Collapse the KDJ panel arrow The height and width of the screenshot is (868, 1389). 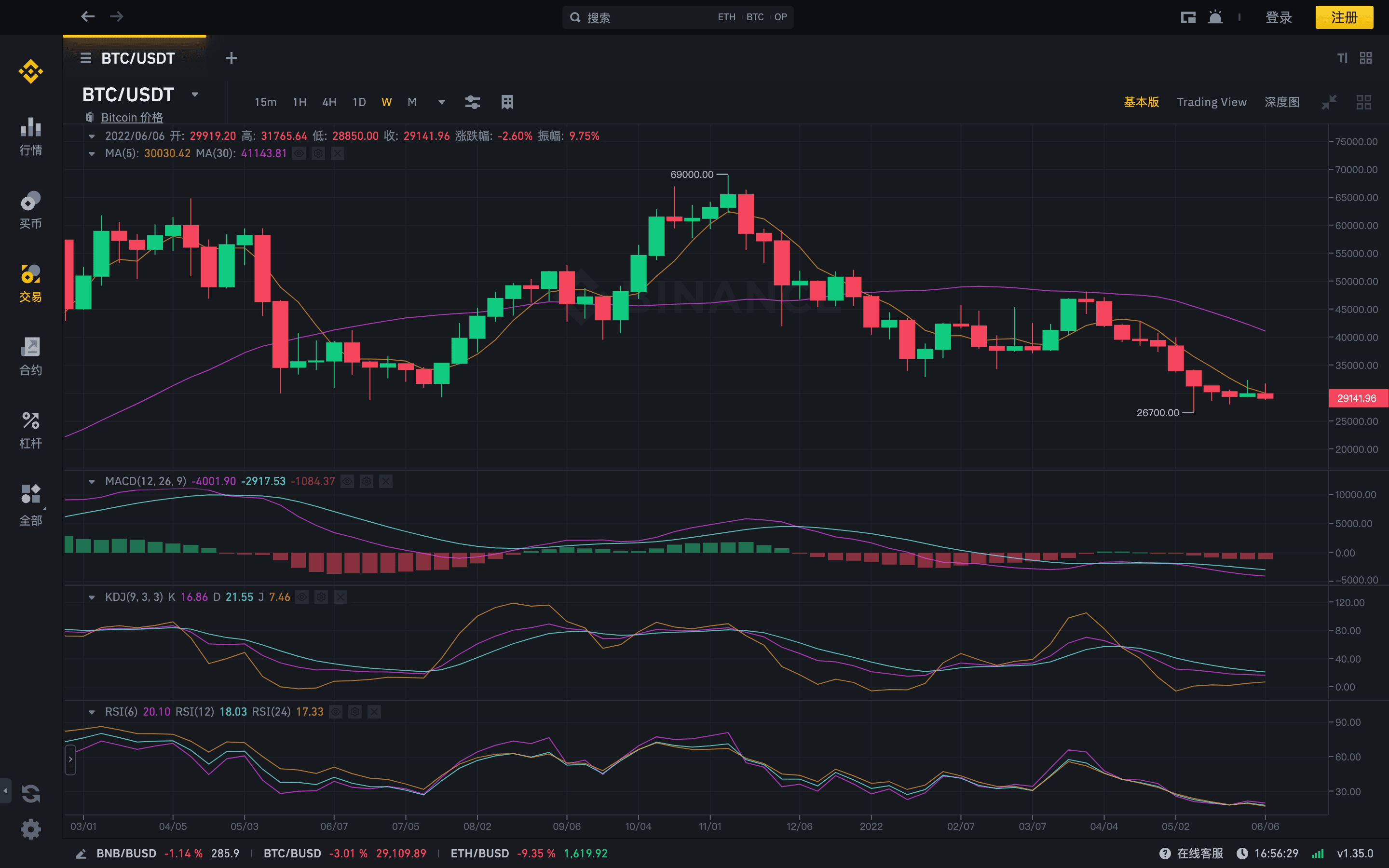(92, 597)
